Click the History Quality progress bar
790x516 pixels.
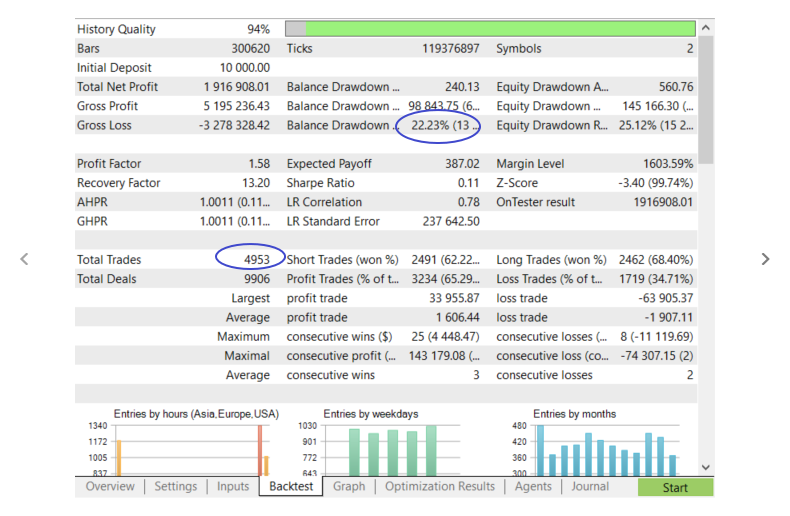point(490,29)
